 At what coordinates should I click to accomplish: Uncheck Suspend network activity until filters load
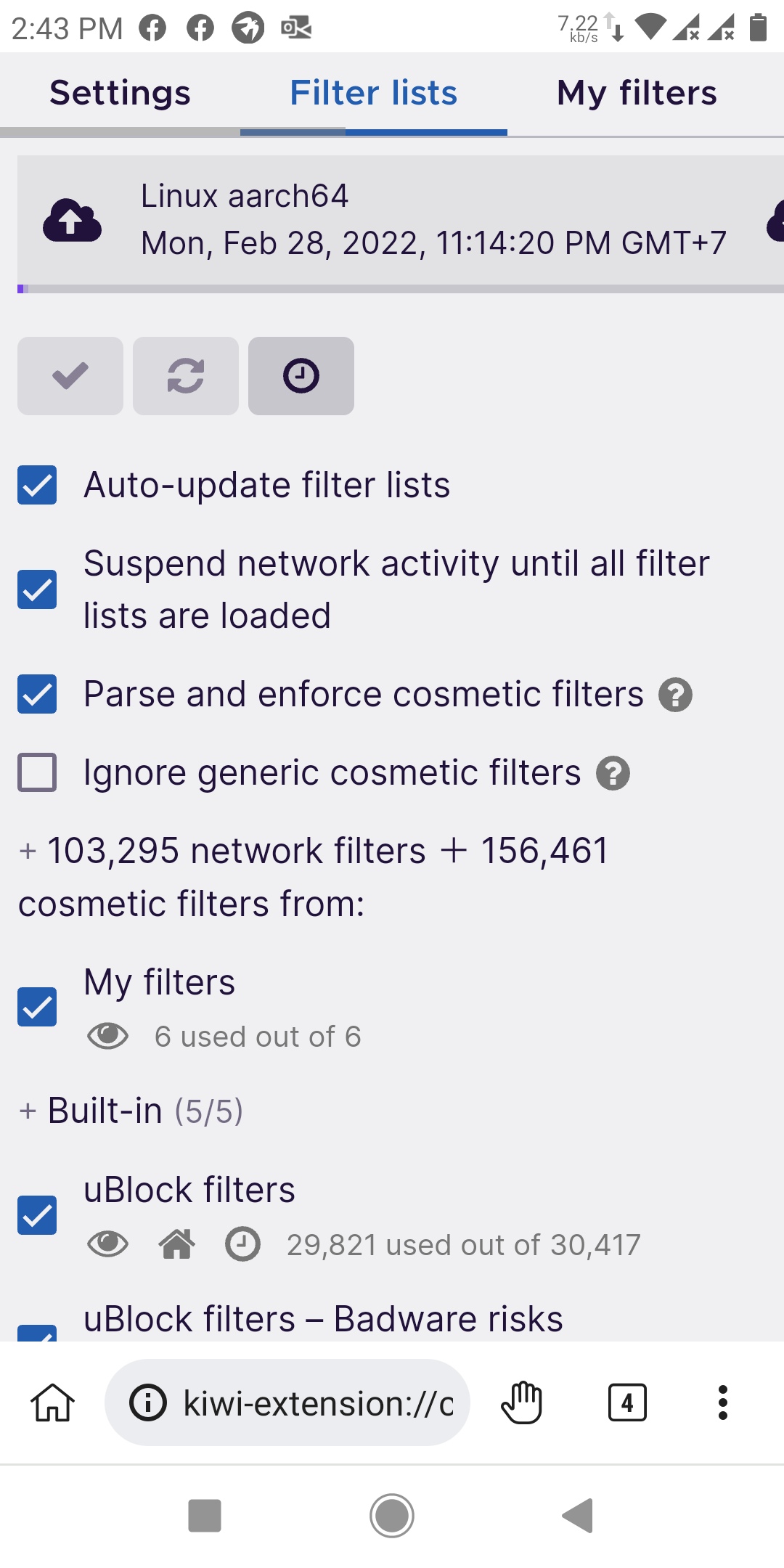[37, 589]
